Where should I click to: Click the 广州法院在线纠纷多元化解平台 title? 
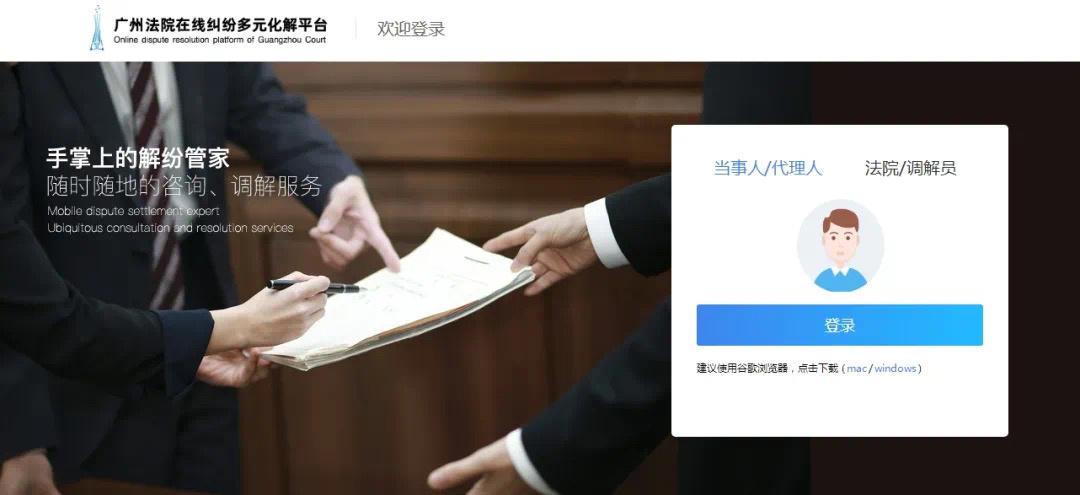tap(220, 25)
